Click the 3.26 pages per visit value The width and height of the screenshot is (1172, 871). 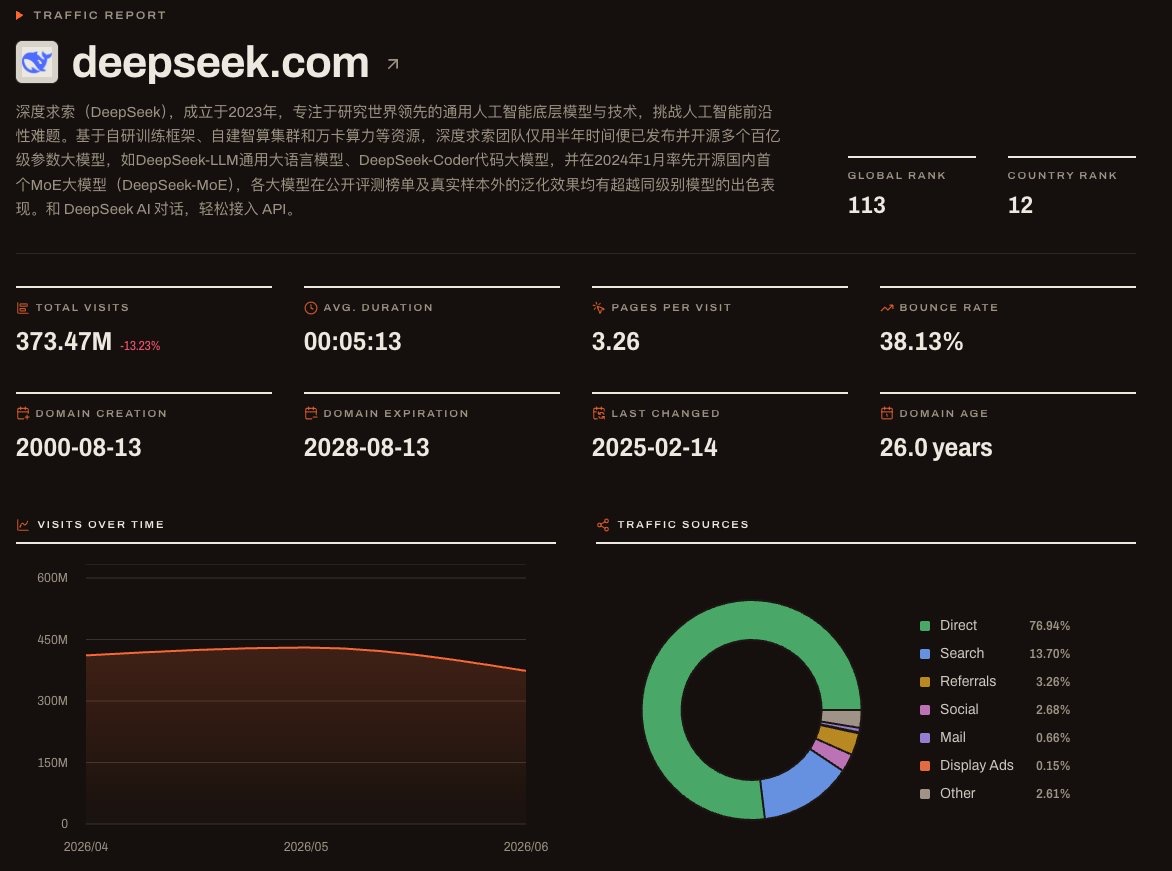(616, 342)
